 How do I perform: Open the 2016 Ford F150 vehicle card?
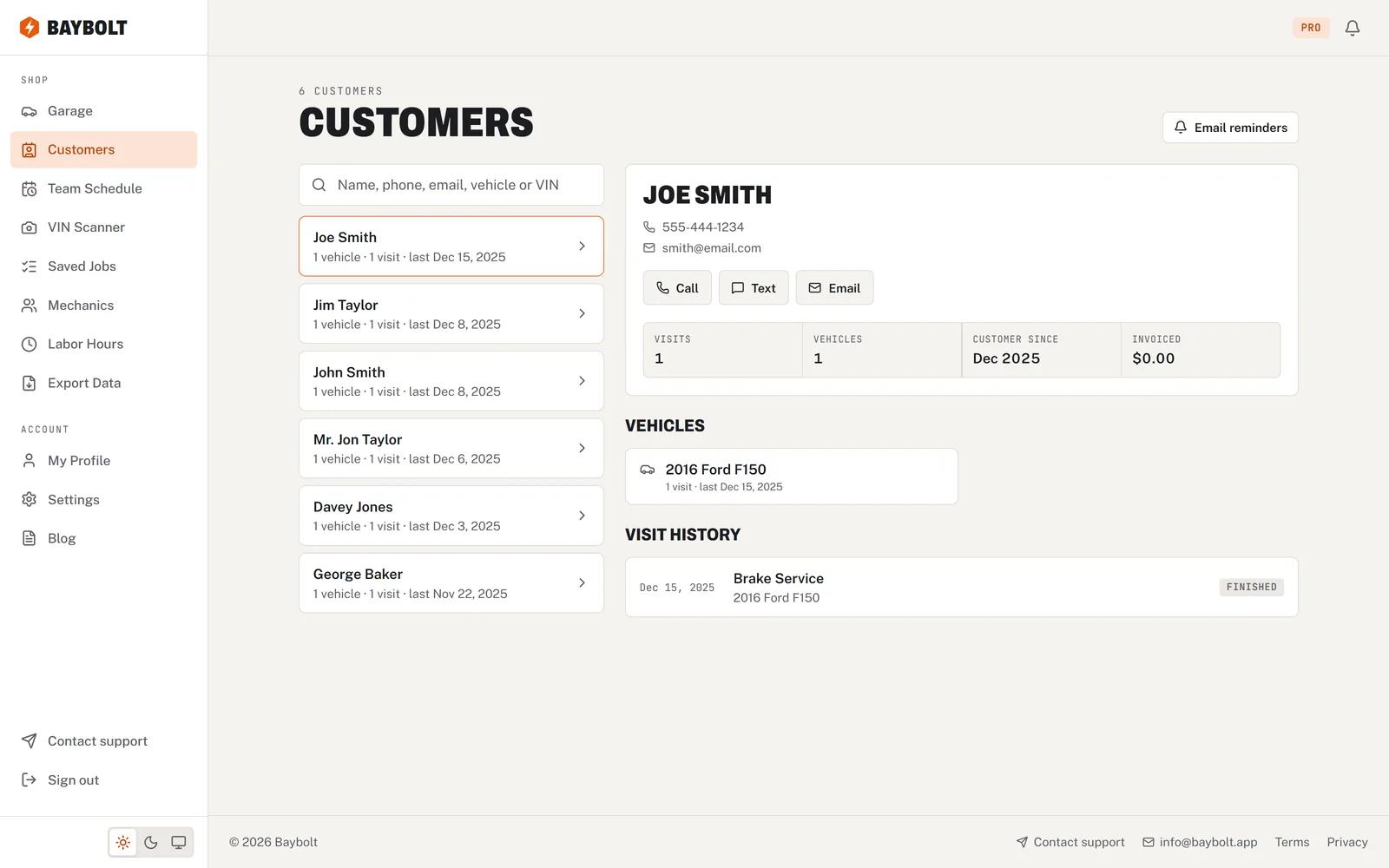click(792, 477)
